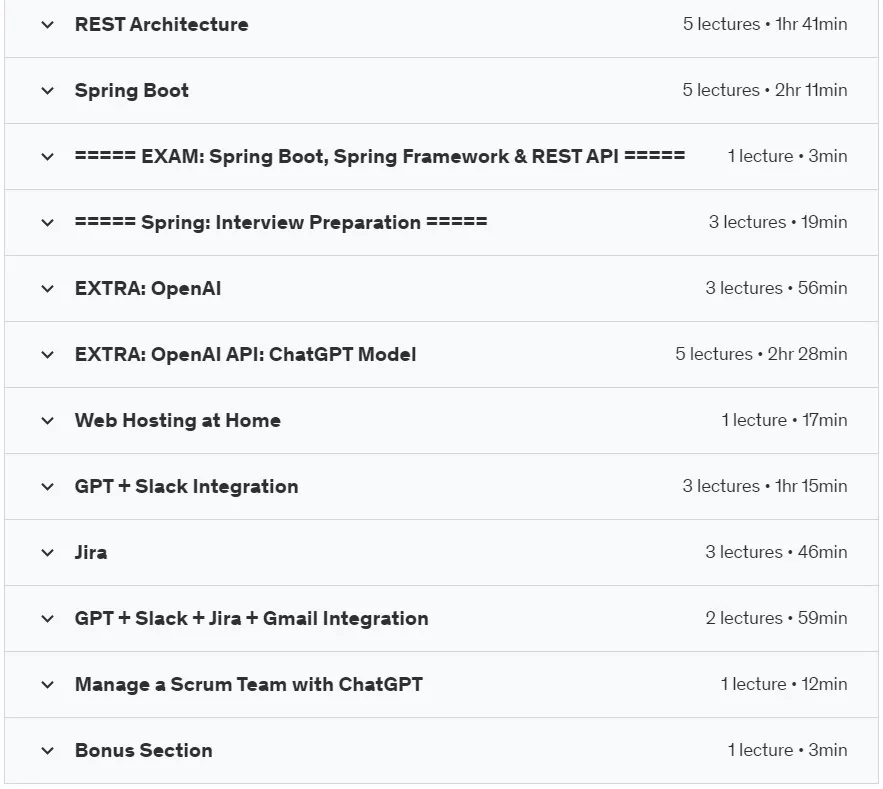Expand chevron for OpenAI API: ChatGPT Model

tap(48, 355)
